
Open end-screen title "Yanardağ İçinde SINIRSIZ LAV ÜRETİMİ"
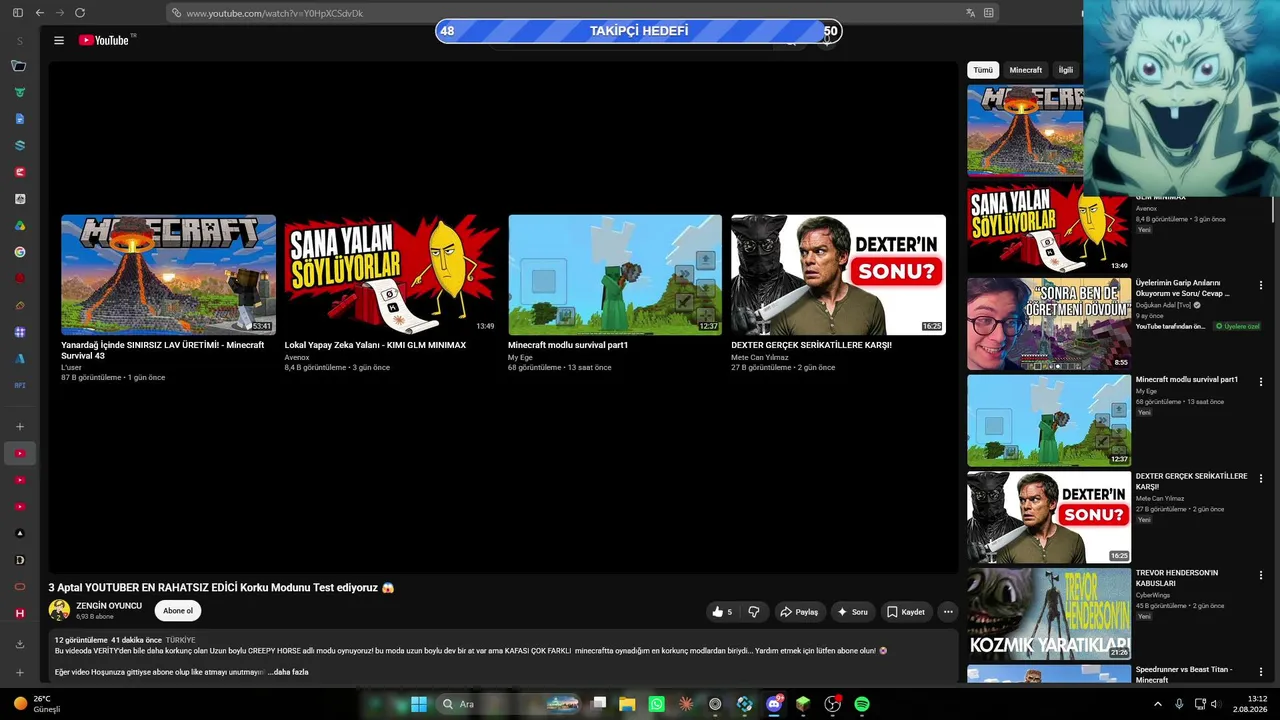[162, 350]
